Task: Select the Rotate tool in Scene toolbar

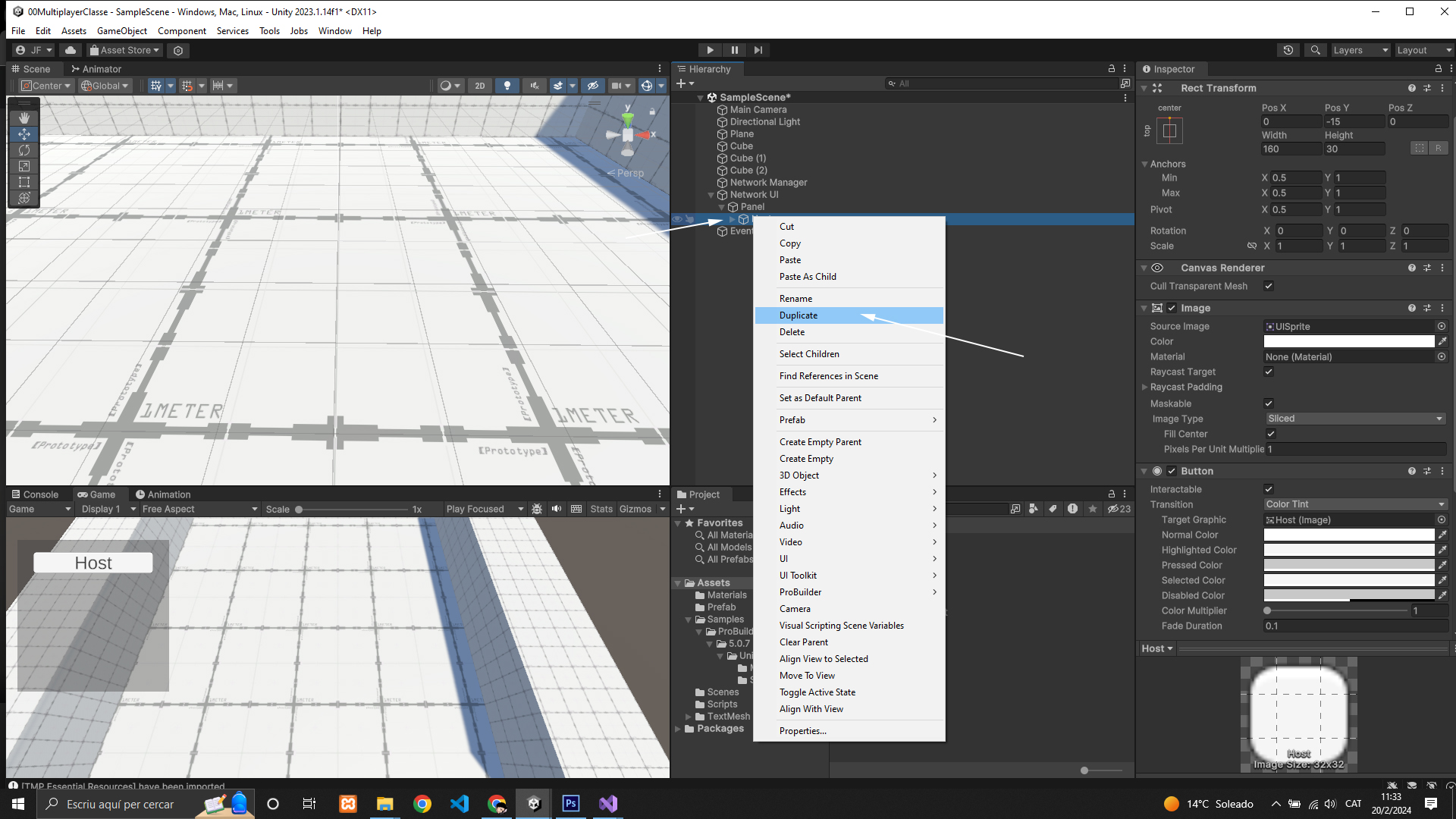Action: 24,150
